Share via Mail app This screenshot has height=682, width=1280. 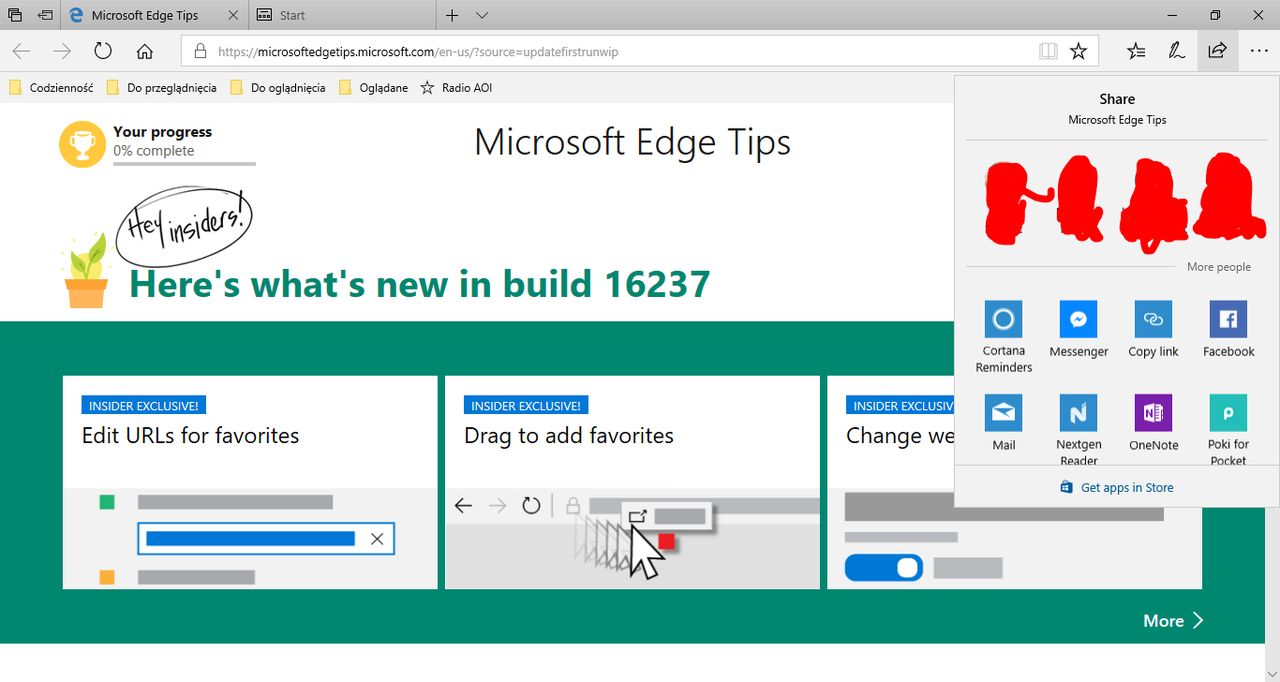[x=1004, y=423]
